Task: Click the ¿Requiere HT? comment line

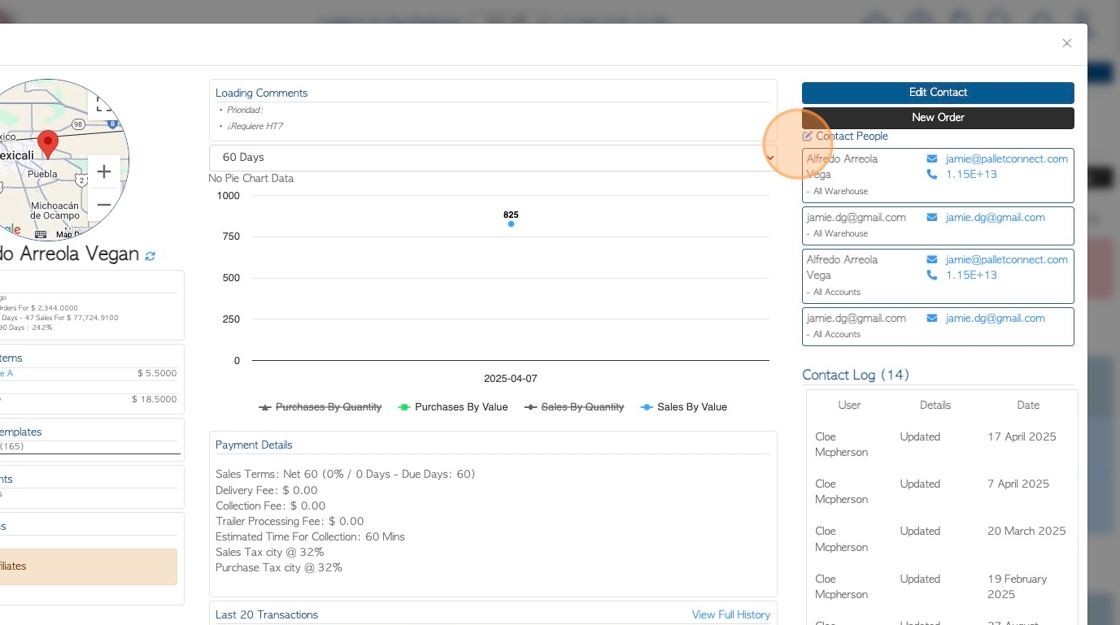Action: (x=254, y=126)
